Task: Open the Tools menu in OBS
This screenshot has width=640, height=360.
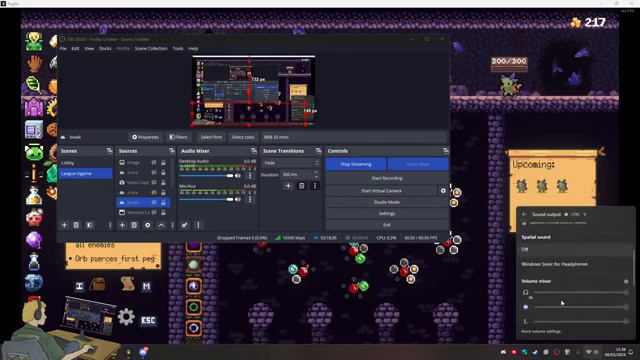Action: click(178, 49)
